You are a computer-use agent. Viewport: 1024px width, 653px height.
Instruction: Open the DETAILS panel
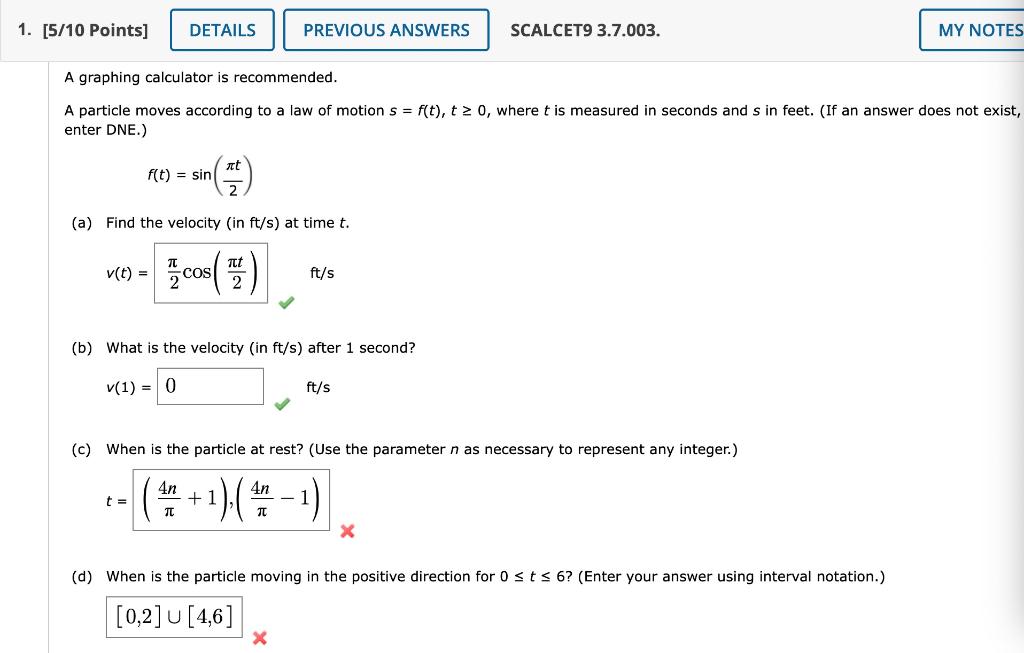222,30
